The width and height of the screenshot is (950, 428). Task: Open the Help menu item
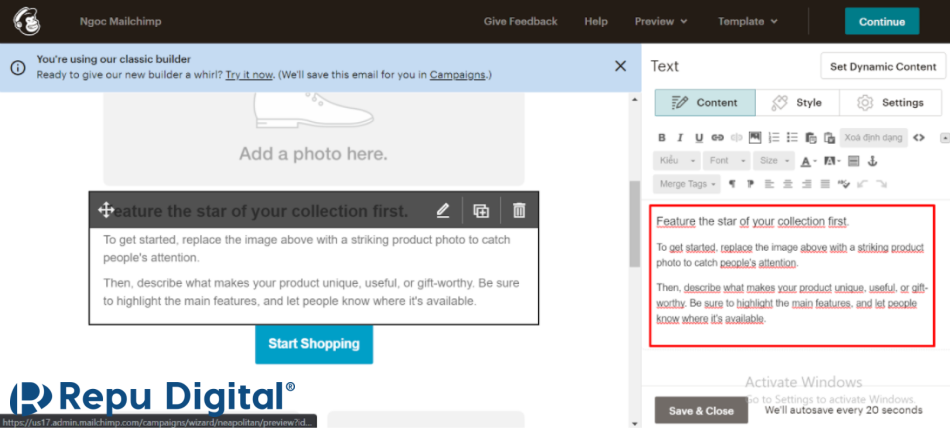pyautogui.click(x=596, y=21)
